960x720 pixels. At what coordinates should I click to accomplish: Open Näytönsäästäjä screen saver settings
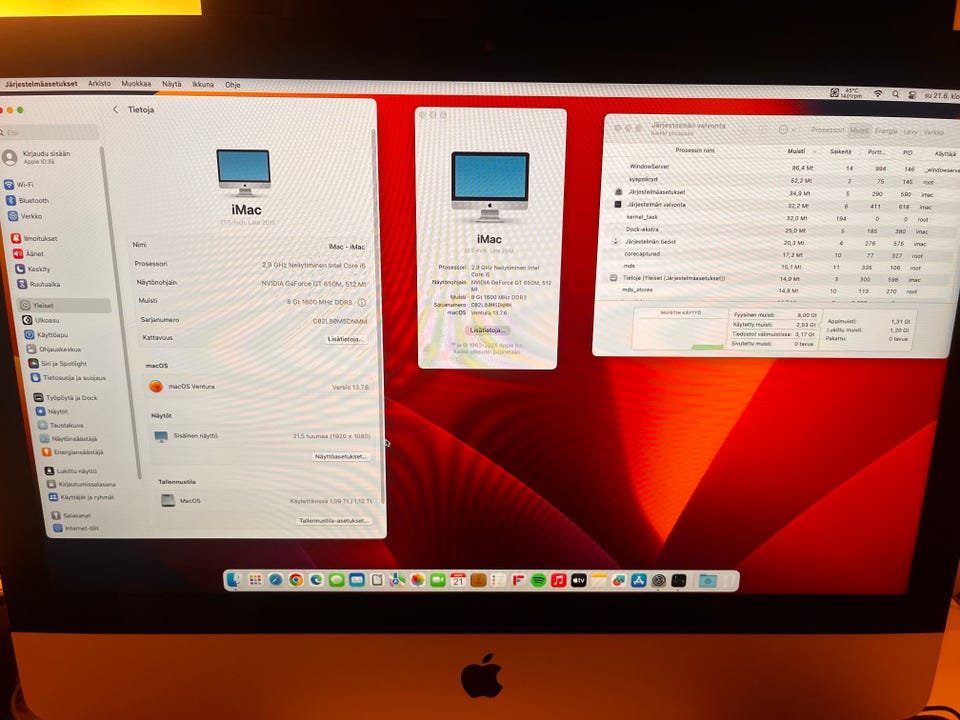click(x=69, y=439)
